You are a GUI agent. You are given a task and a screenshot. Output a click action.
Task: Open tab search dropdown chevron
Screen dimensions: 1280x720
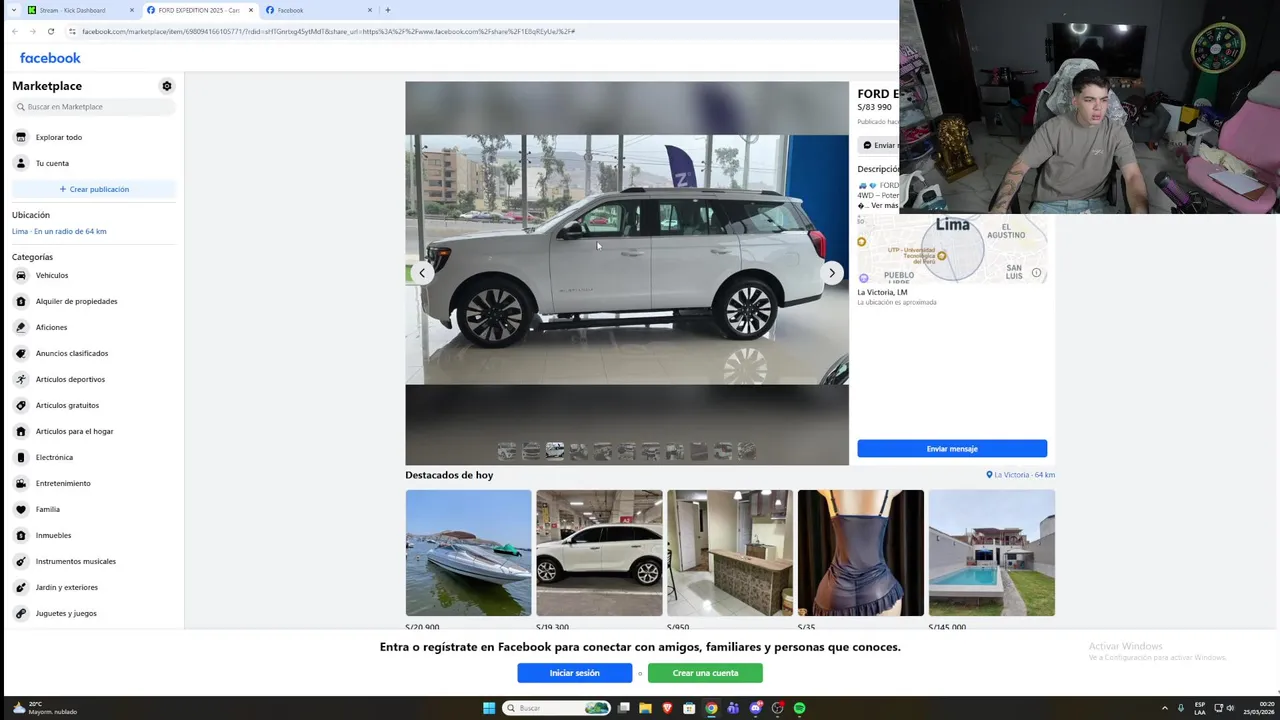14,10
